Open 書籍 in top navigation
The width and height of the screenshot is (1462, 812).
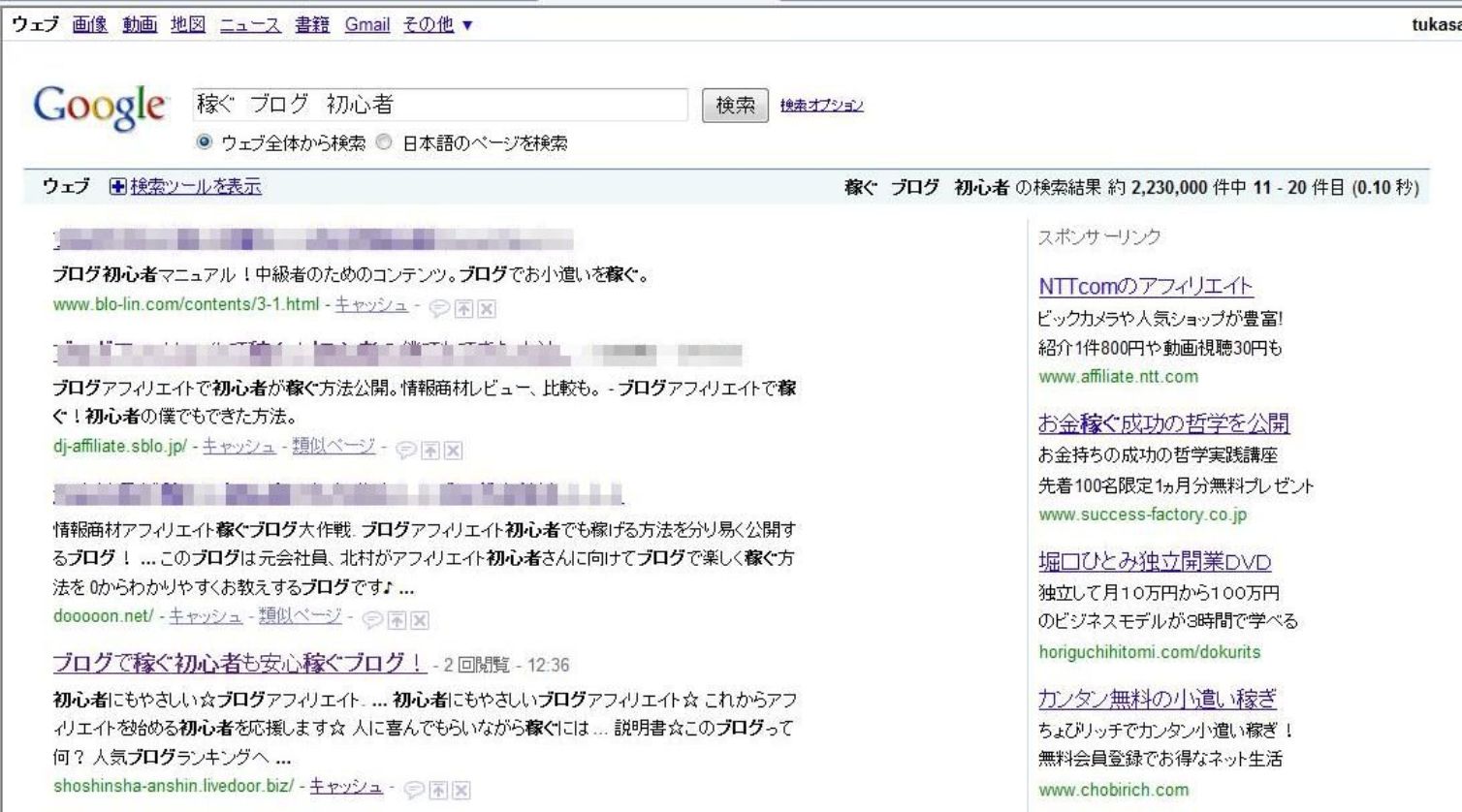312,25
